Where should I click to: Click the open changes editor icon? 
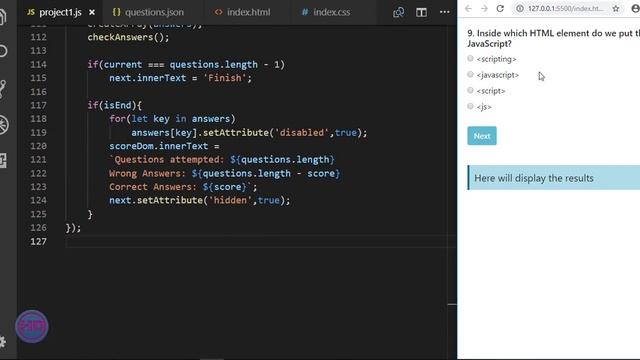pyautogui.click(x=398, y=12)
